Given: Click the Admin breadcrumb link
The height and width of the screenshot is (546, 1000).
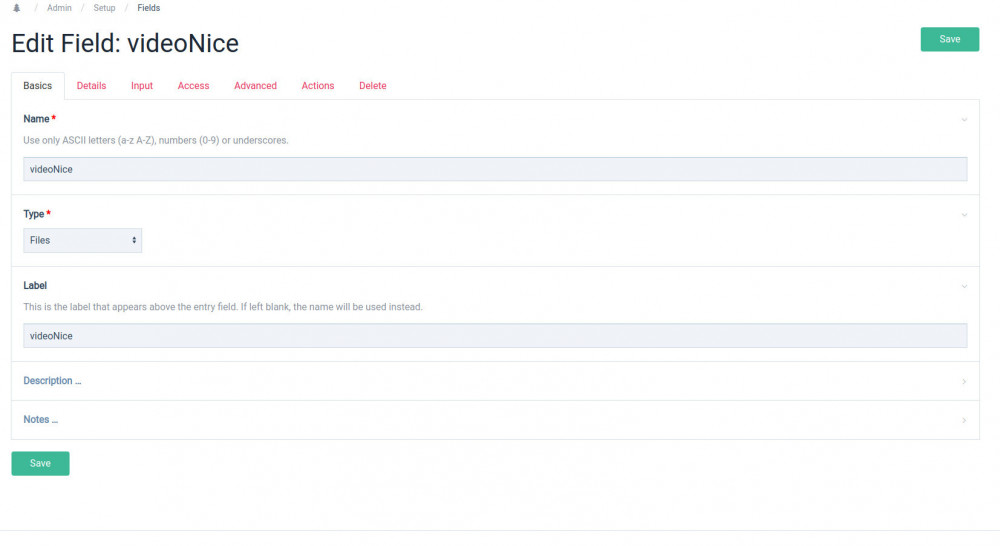Looking at the screenshot, I should point(58,8).
